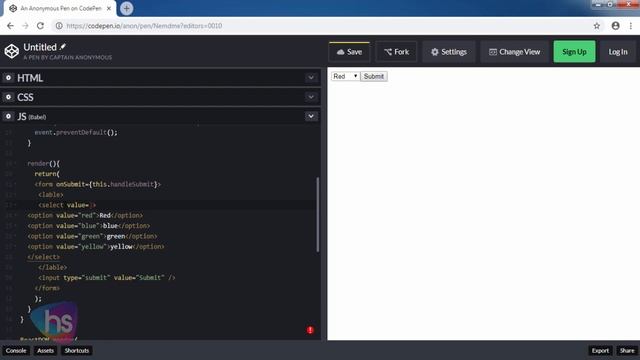The height and width of the screenshot is (360, 640).
Task: Open a new browser tab
Action: pyautogui.click(x=127, y=8)
